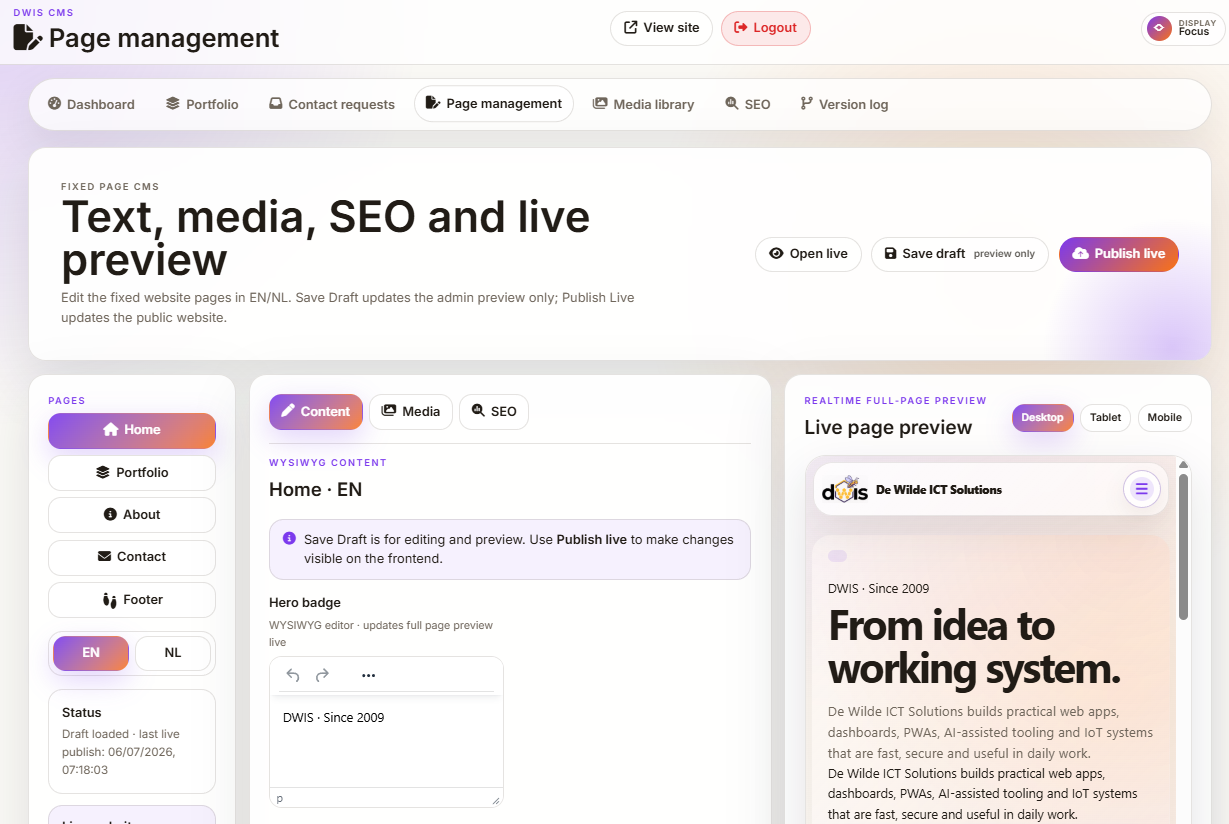Click the undo arrow in Hero badge editor

tap(293, 675)
